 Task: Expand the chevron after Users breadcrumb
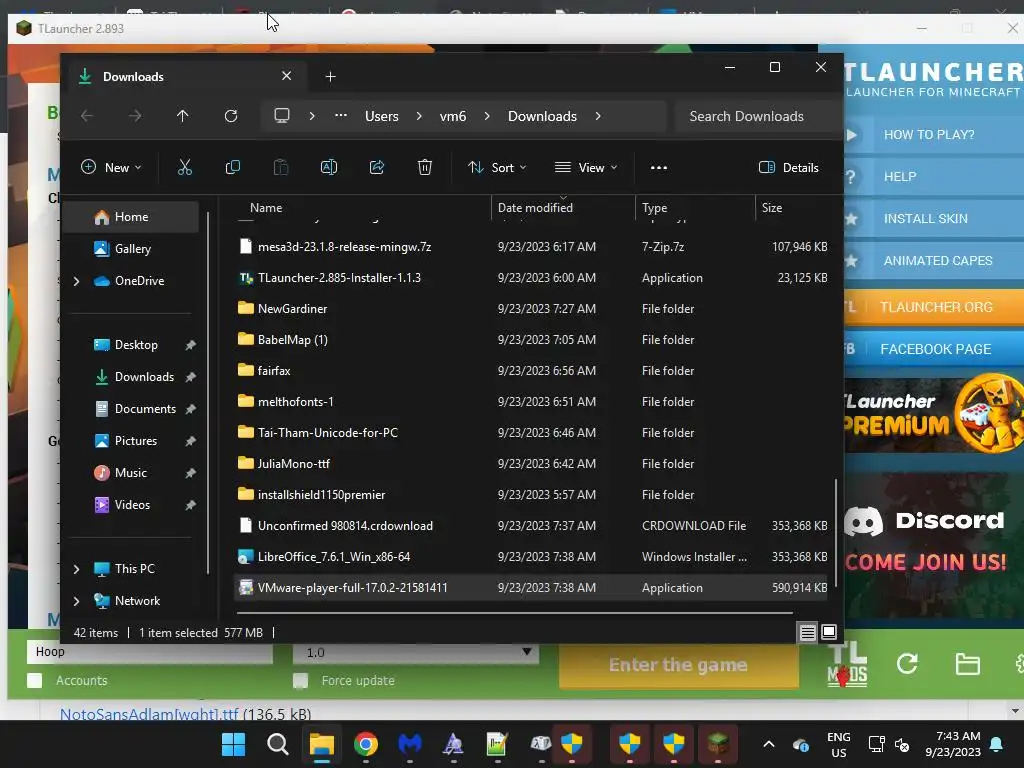(x=419, y=116)
